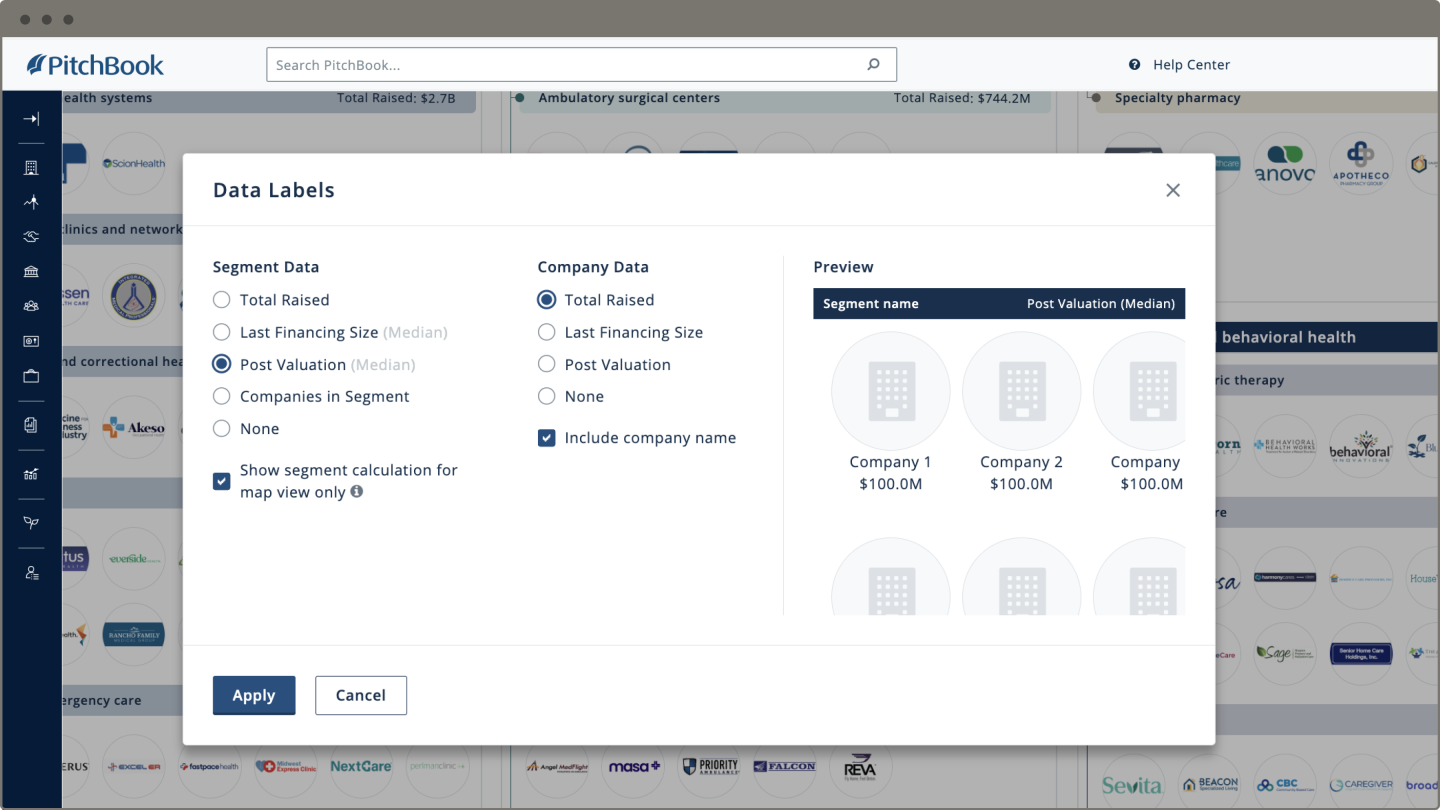Click the Apotheco Pharmacy Group logo

1361,163
